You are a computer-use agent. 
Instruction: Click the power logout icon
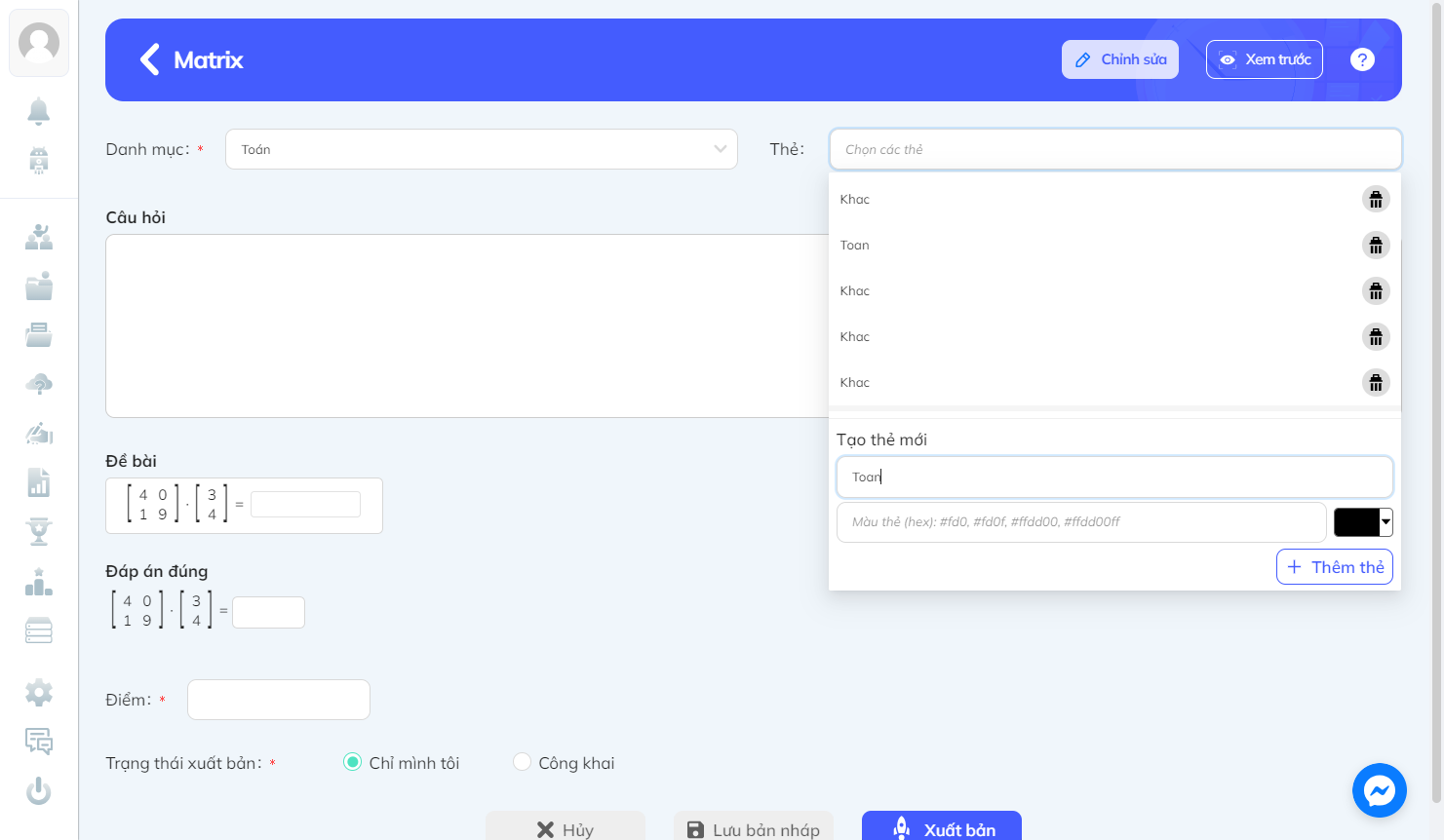pyautogui.click(x=39, y=790)
